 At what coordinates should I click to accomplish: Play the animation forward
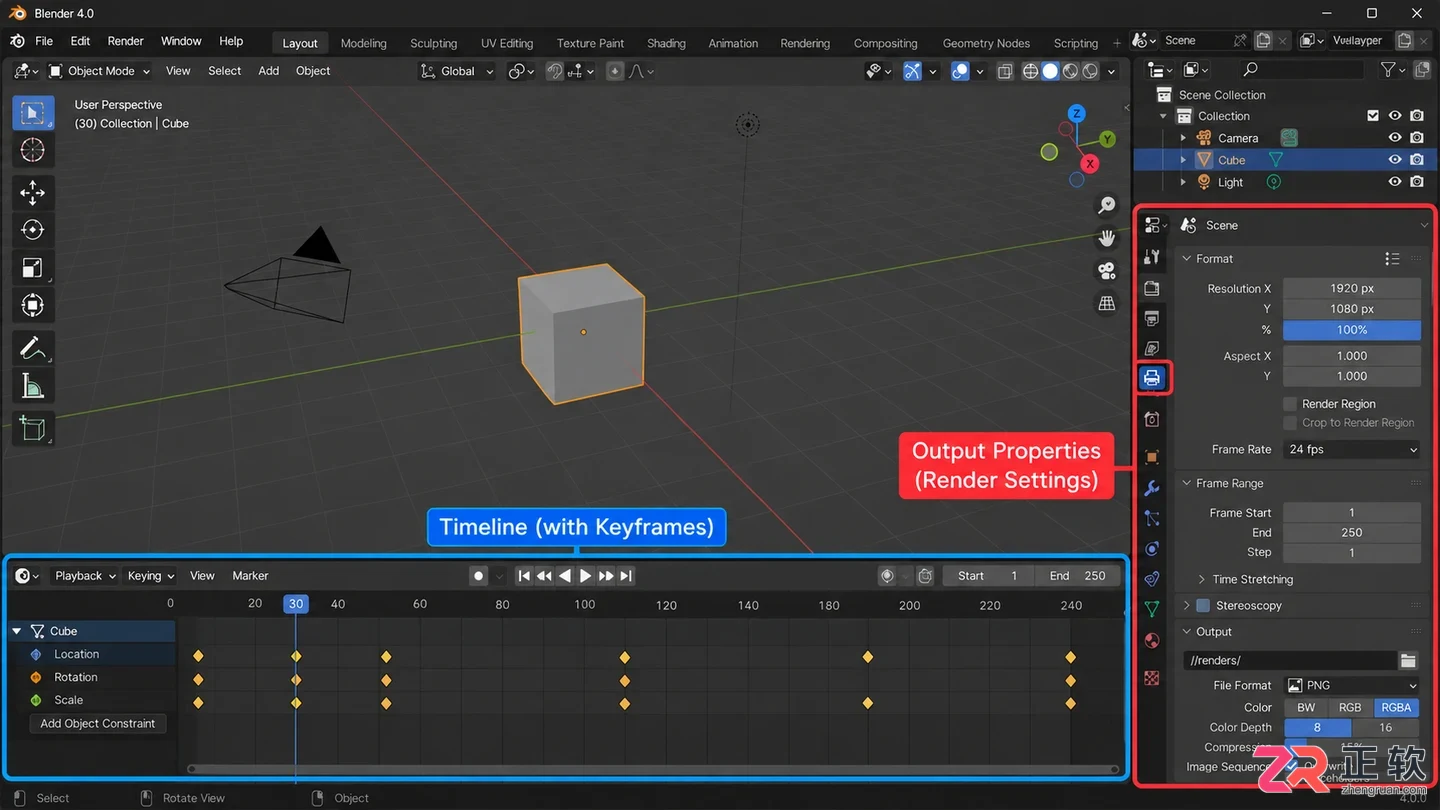click(x=585, y=576)
